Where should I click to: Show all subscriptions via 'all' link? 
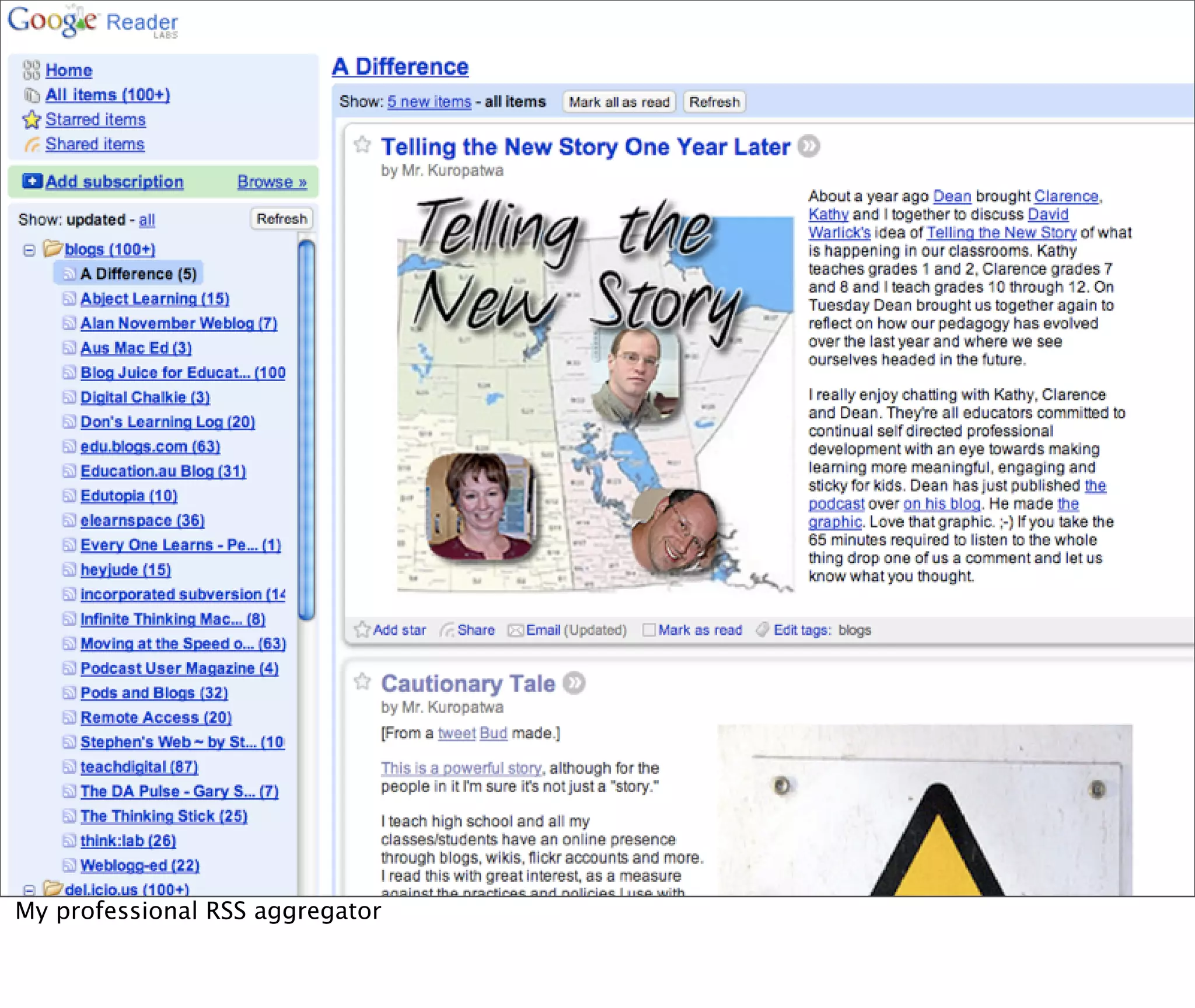coord(146,220)
